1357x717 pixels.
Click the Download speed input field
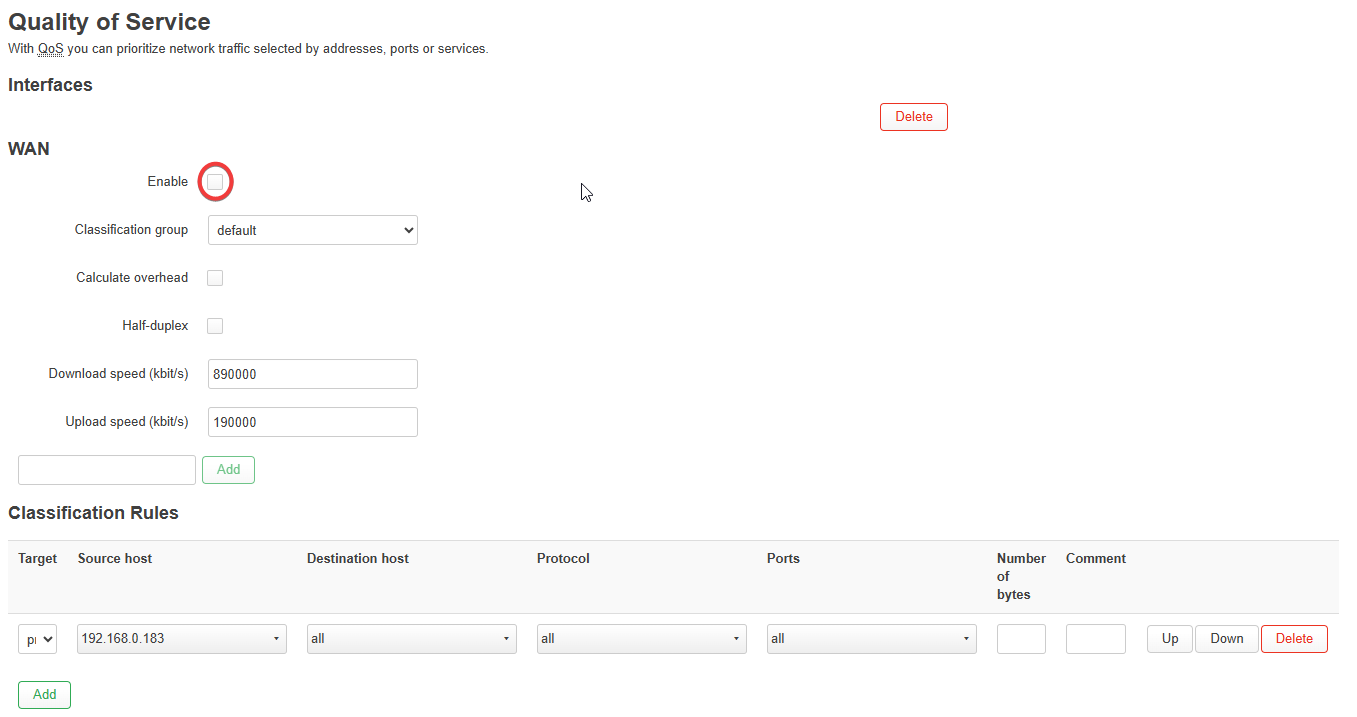tap(312, 374)
